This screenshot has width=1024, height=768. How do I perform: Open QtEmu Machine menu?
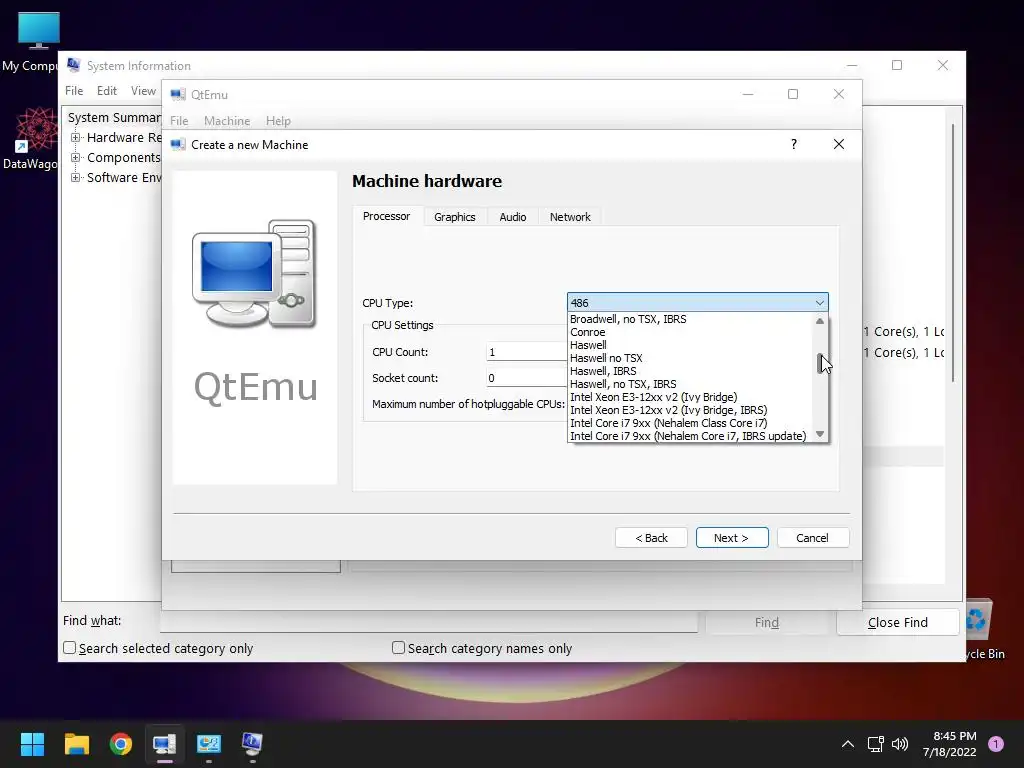[x=227, y=121]
